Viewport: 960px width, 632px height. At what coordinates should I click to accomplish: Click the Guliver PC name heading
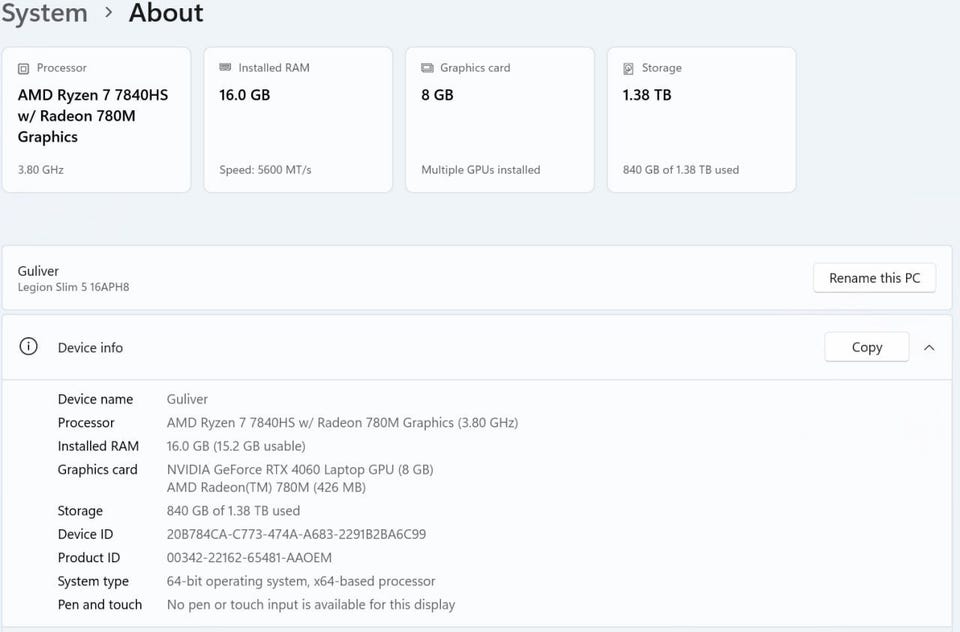point(38,271)
